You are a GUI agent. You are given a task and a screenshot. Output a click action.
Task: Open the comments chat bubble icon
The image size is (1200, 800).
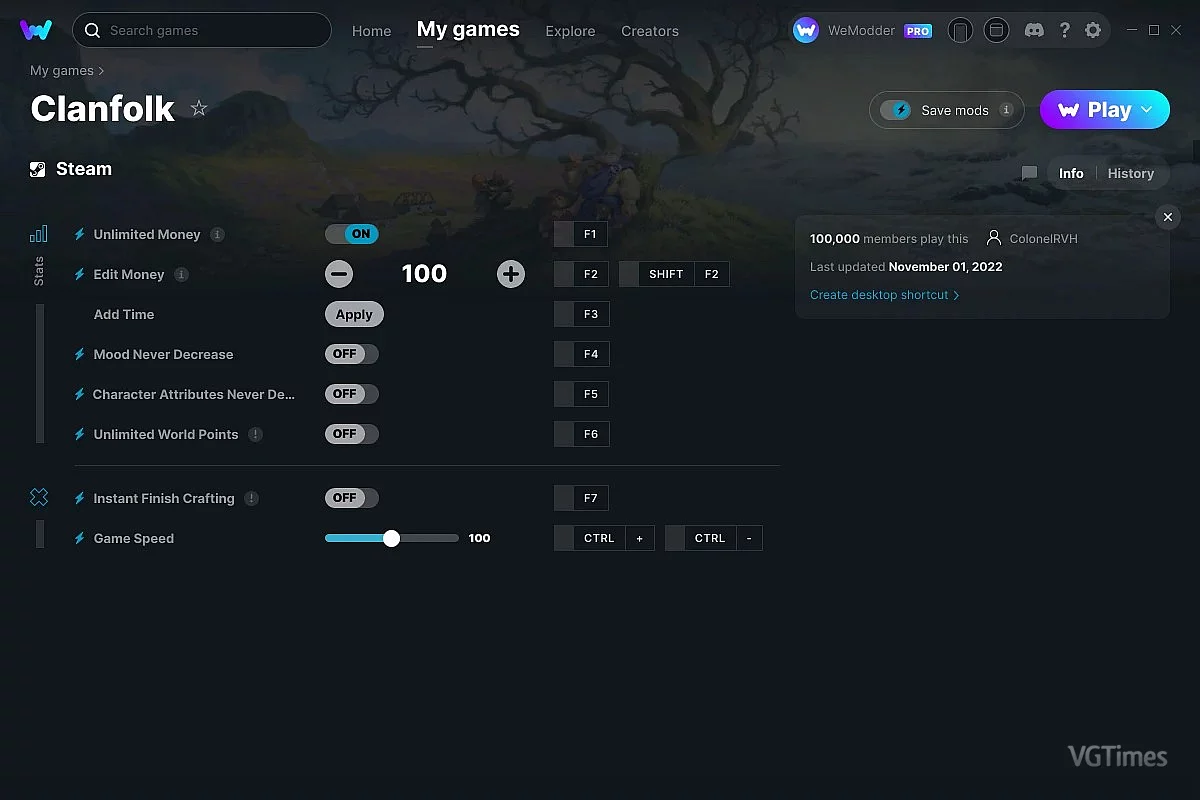[1029, 173]
